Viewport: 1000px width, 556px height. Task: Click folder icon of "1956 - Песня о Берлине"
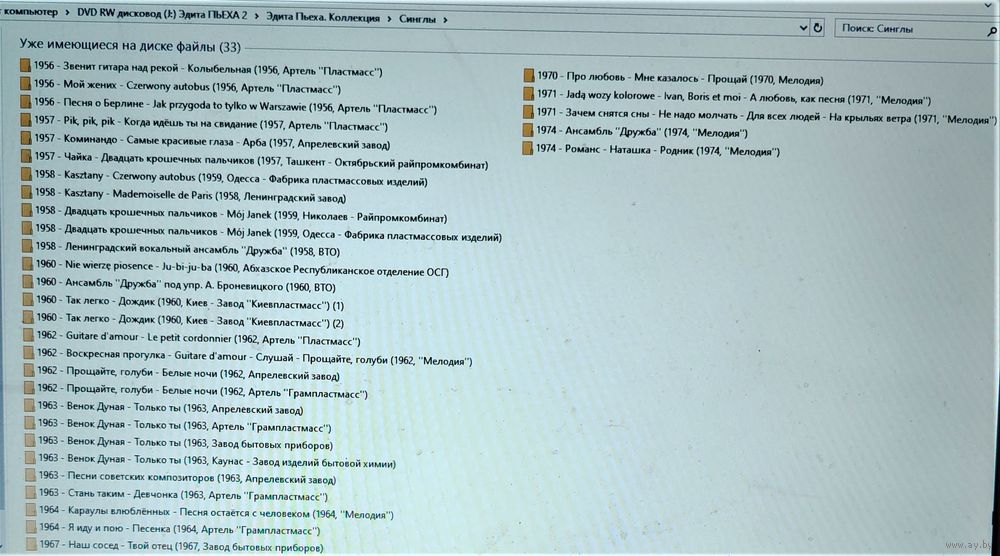tap(25, 102)
